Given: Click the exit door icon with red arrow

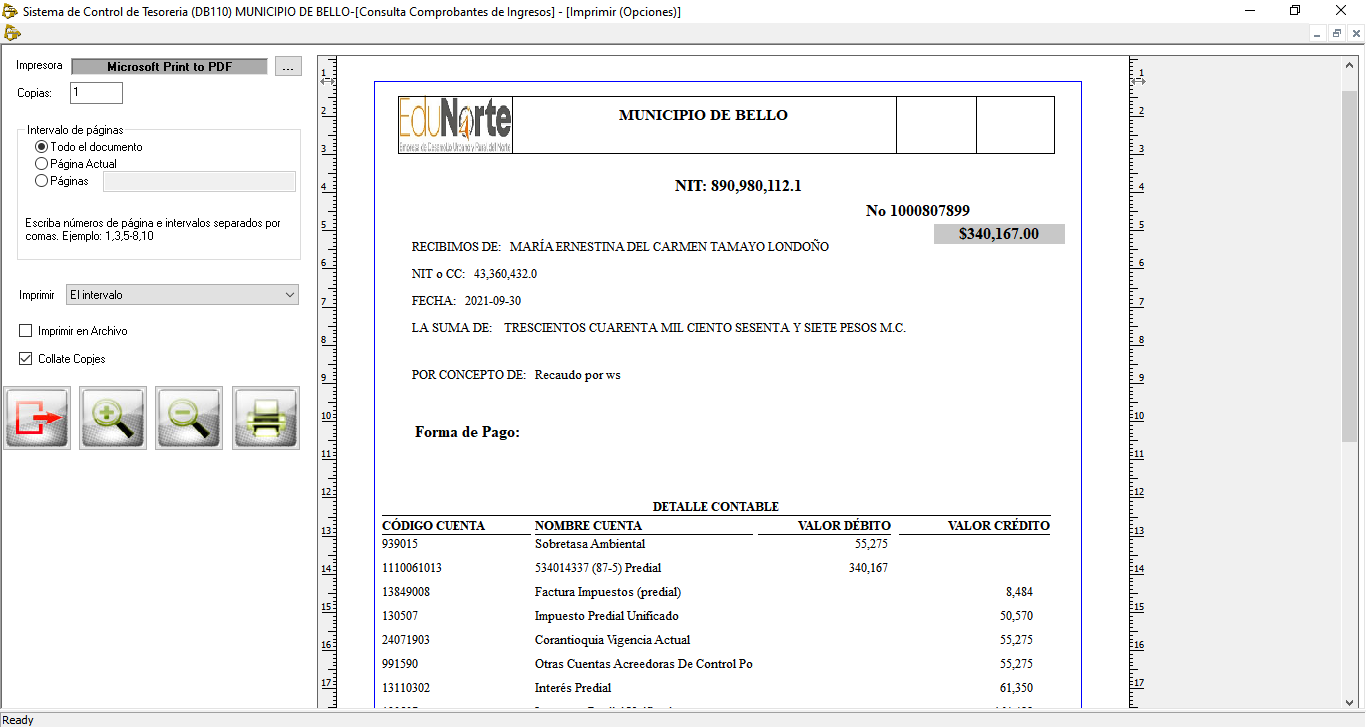Looking at the screenshot, I should click(37, 418).
